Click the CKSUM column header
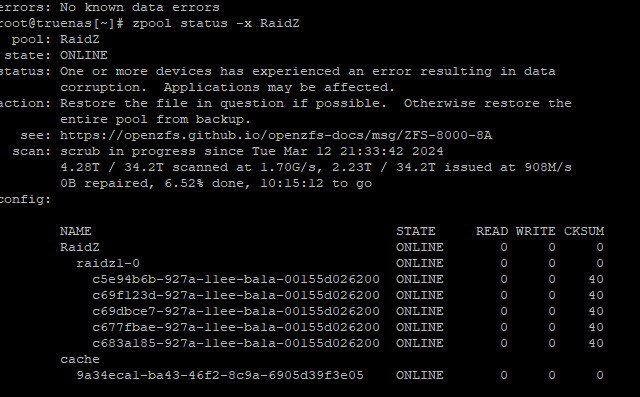 (584, 231)
